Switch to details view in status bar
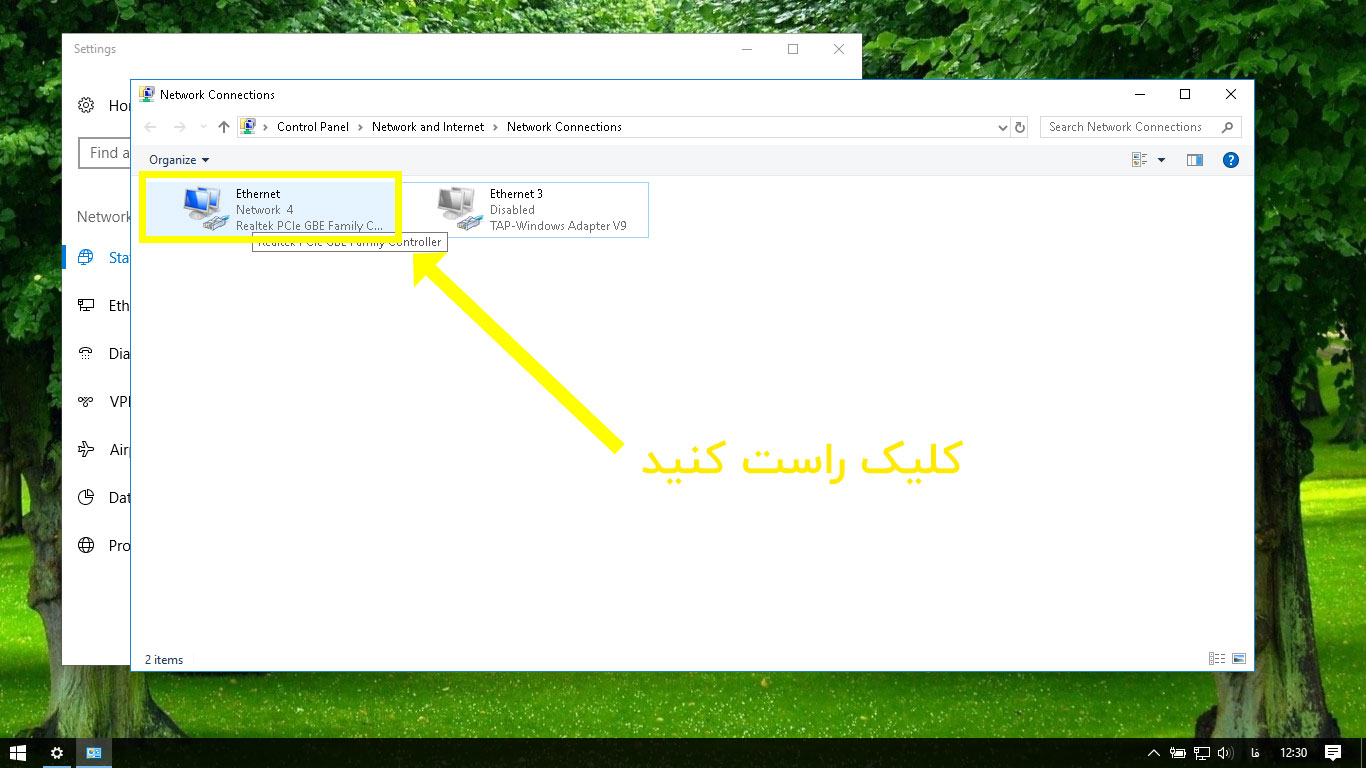Image resolution: width=1366 pixels, height=768 pixels. coord(1217,659)
